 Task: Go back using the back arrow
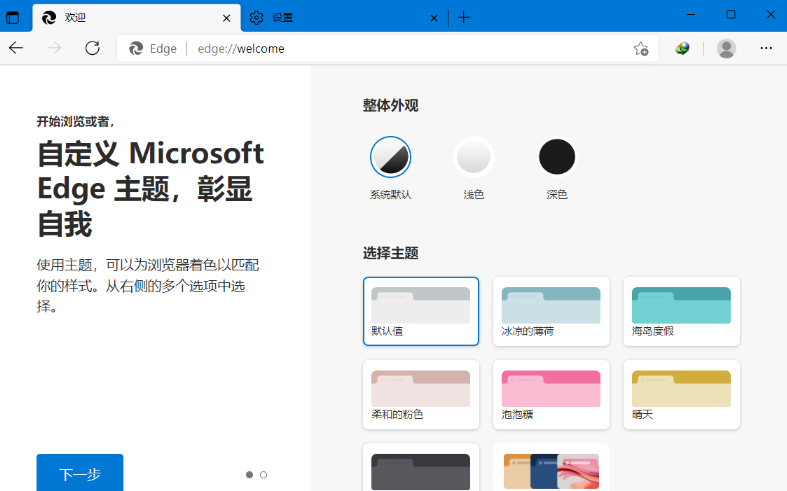pos(16,48)
